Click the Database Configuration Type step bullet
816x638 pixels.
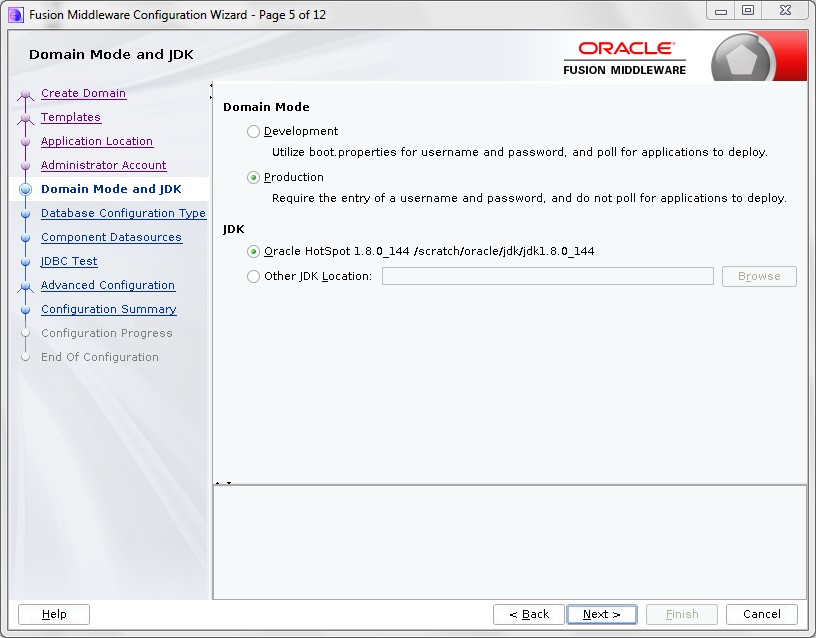(26, 213)
